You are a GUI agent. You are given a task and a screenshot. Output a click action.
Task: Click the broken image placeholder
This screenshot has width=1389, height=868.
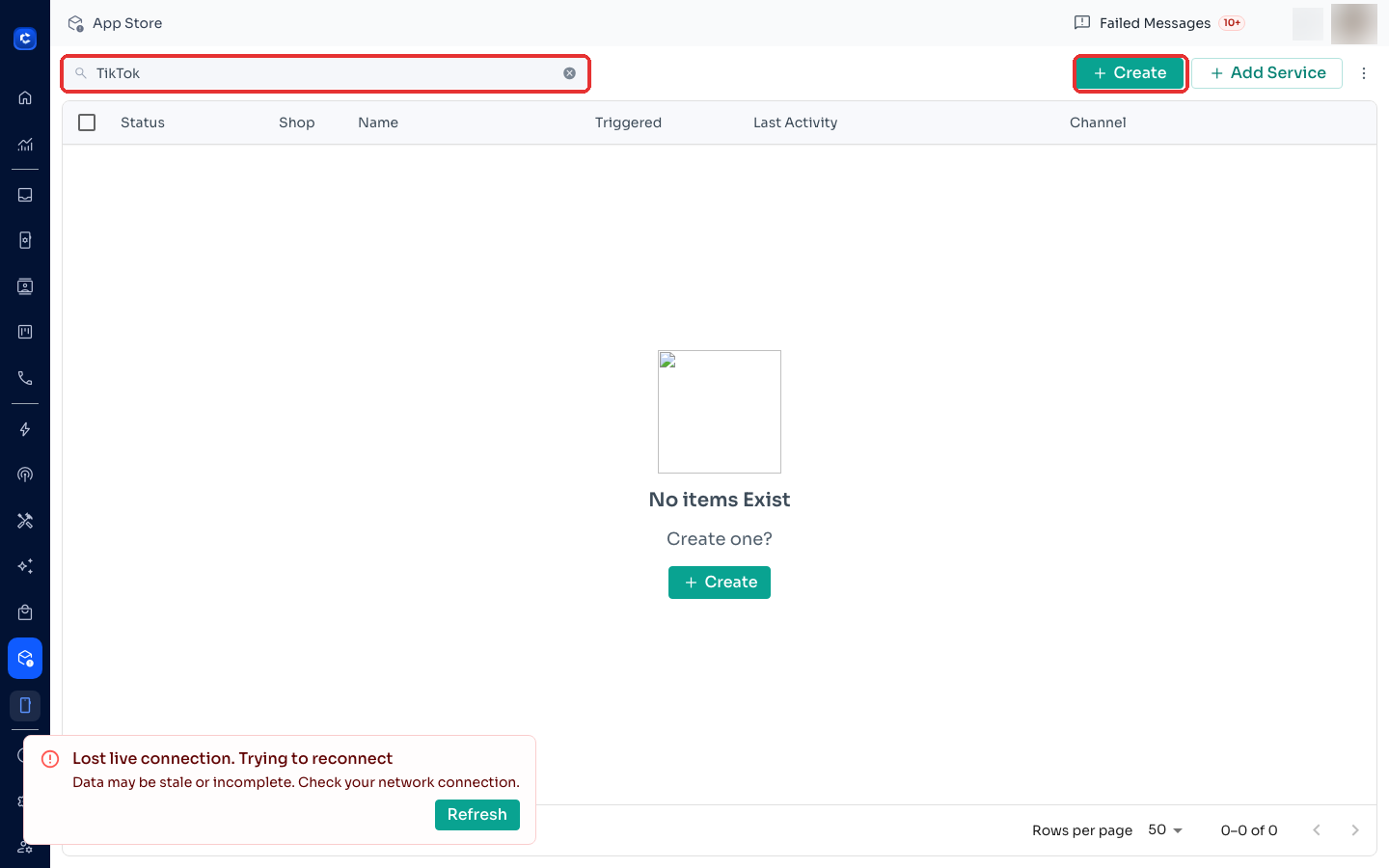pos(720,412)
